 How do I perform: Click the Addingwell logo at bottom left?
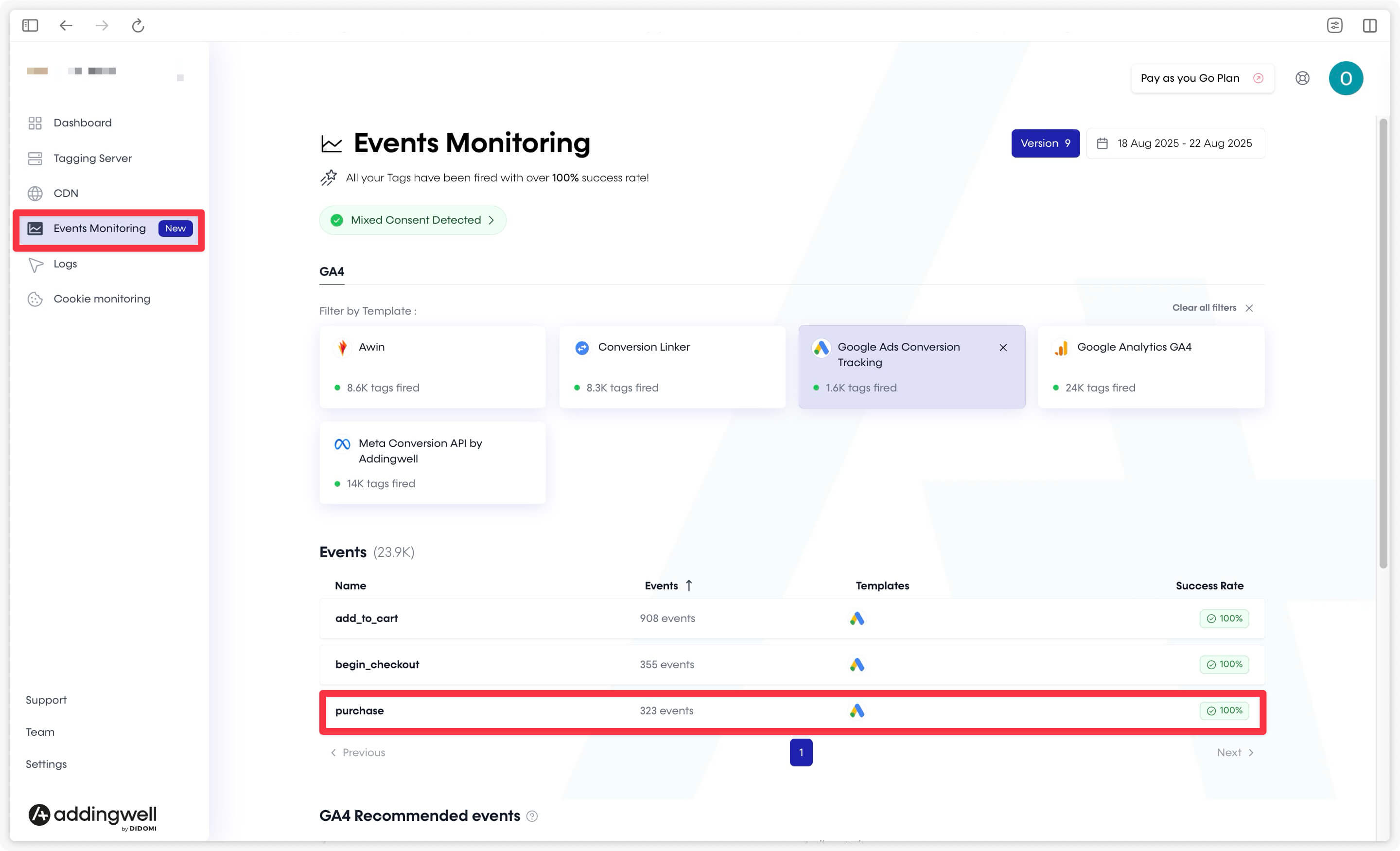point(93,817)
